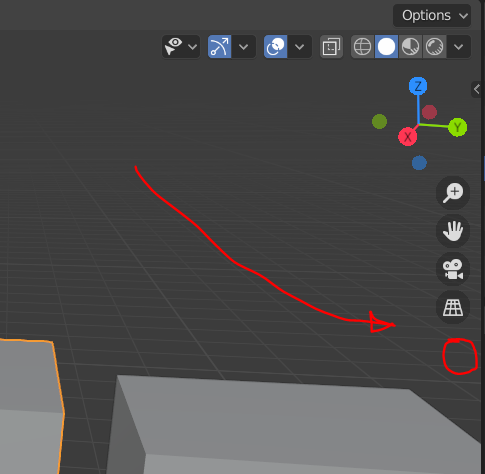Switch perspective/orthographic with grid button
485x474 pixels.
coord(453,307)
